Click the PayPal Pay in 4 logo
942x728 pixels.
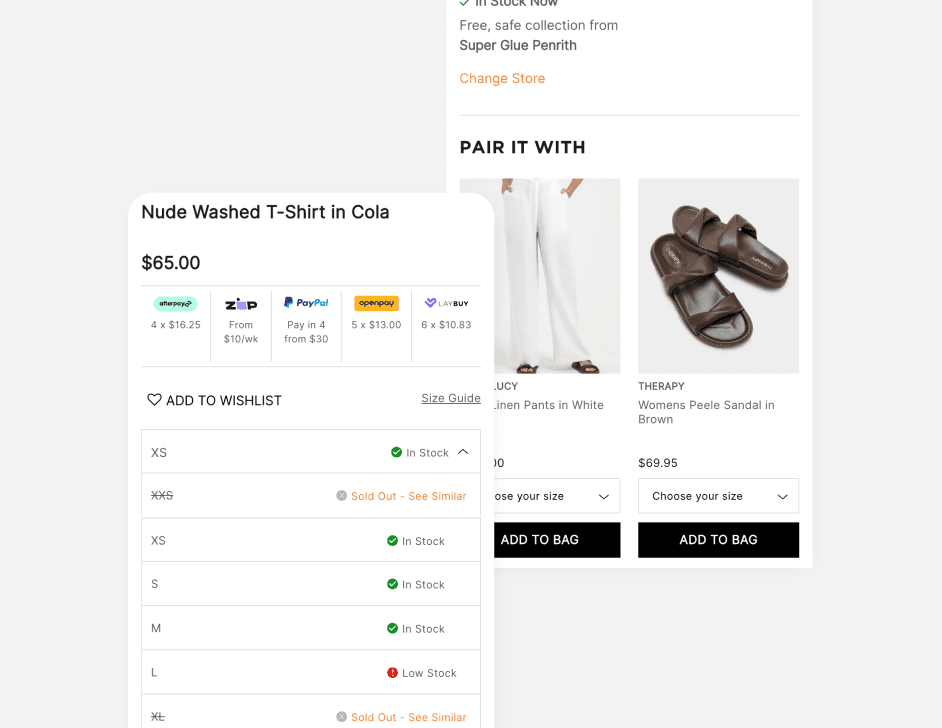pyautogui.click(x=306, y=303)
